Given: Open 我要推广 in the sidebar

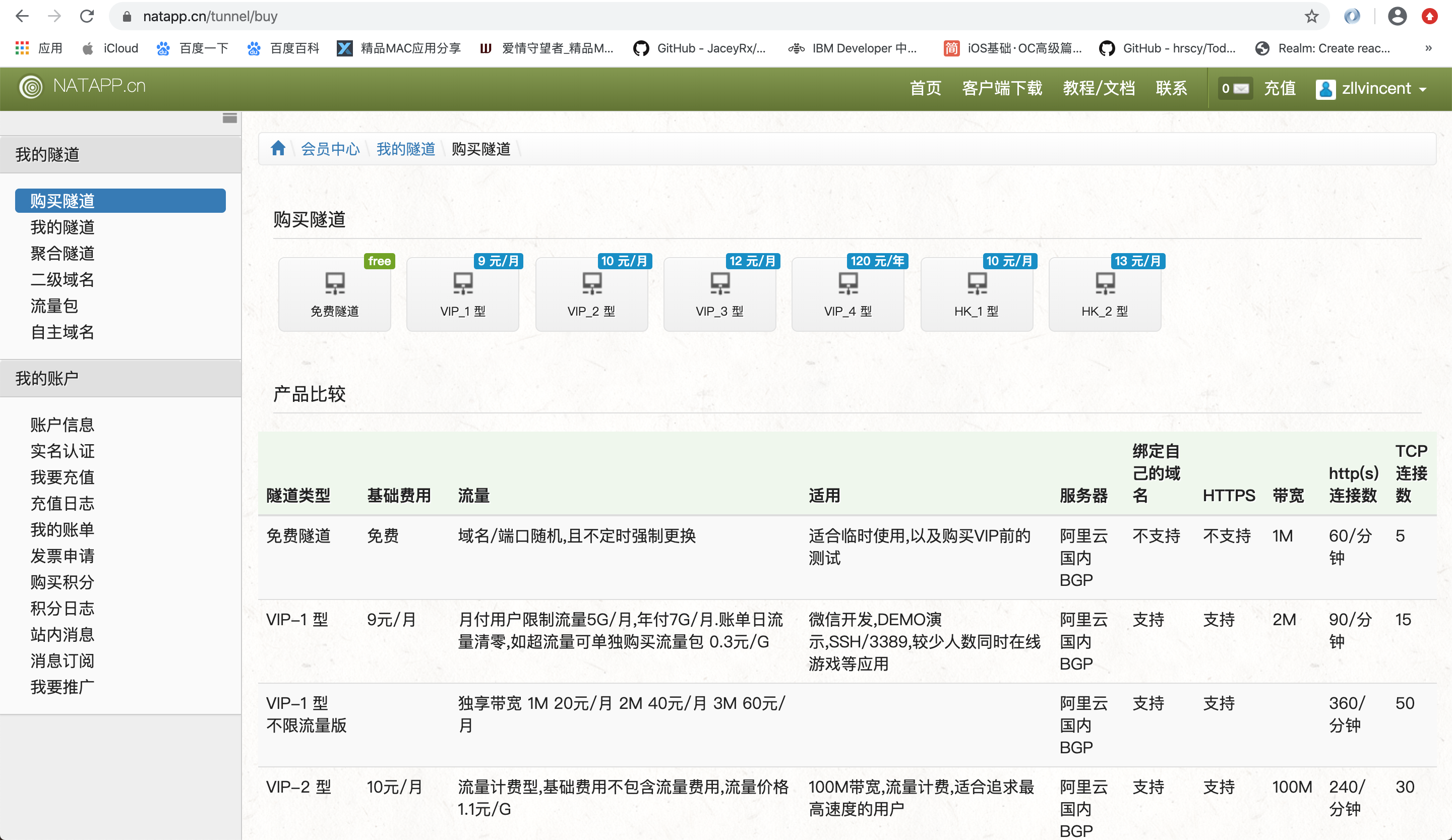Looking at the screenshot, I should click(x=62, y=687).
